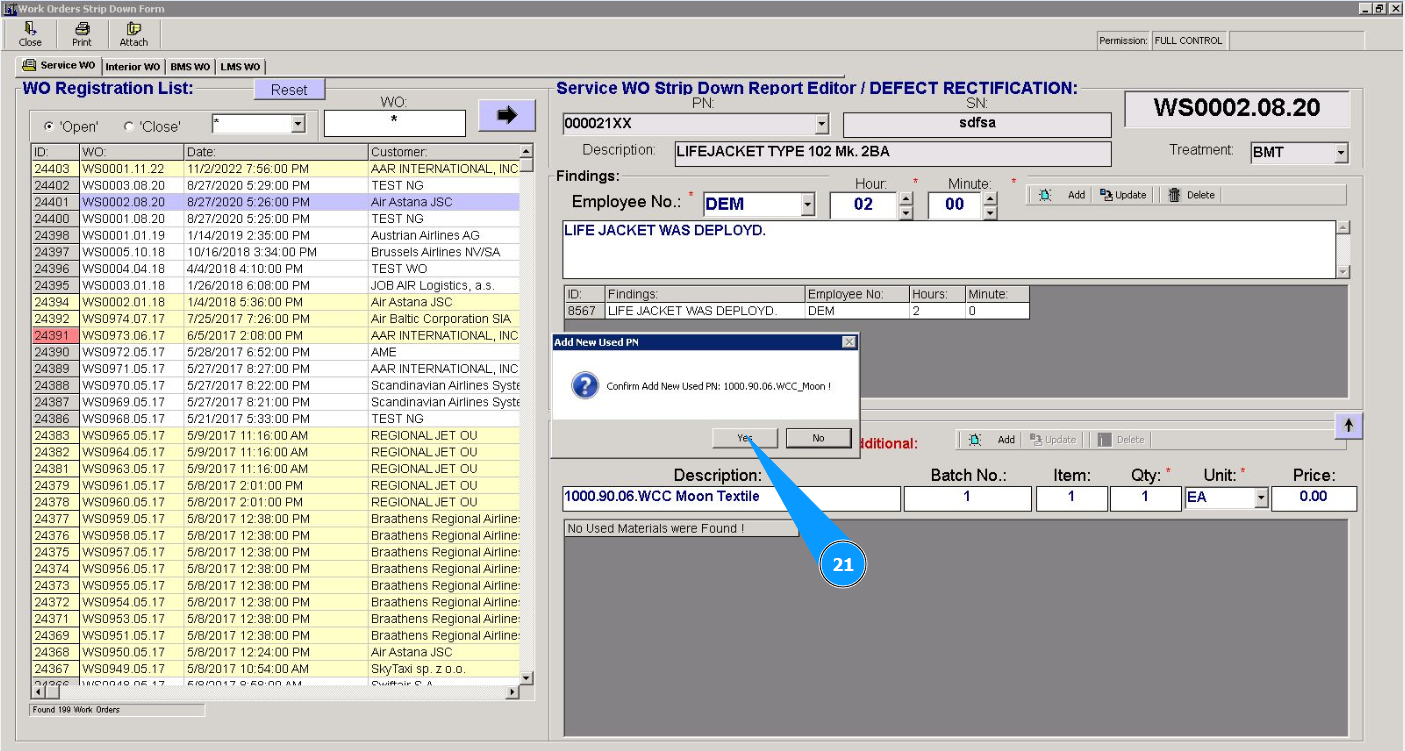Select the 'Open' radio button

coord(48,127)
